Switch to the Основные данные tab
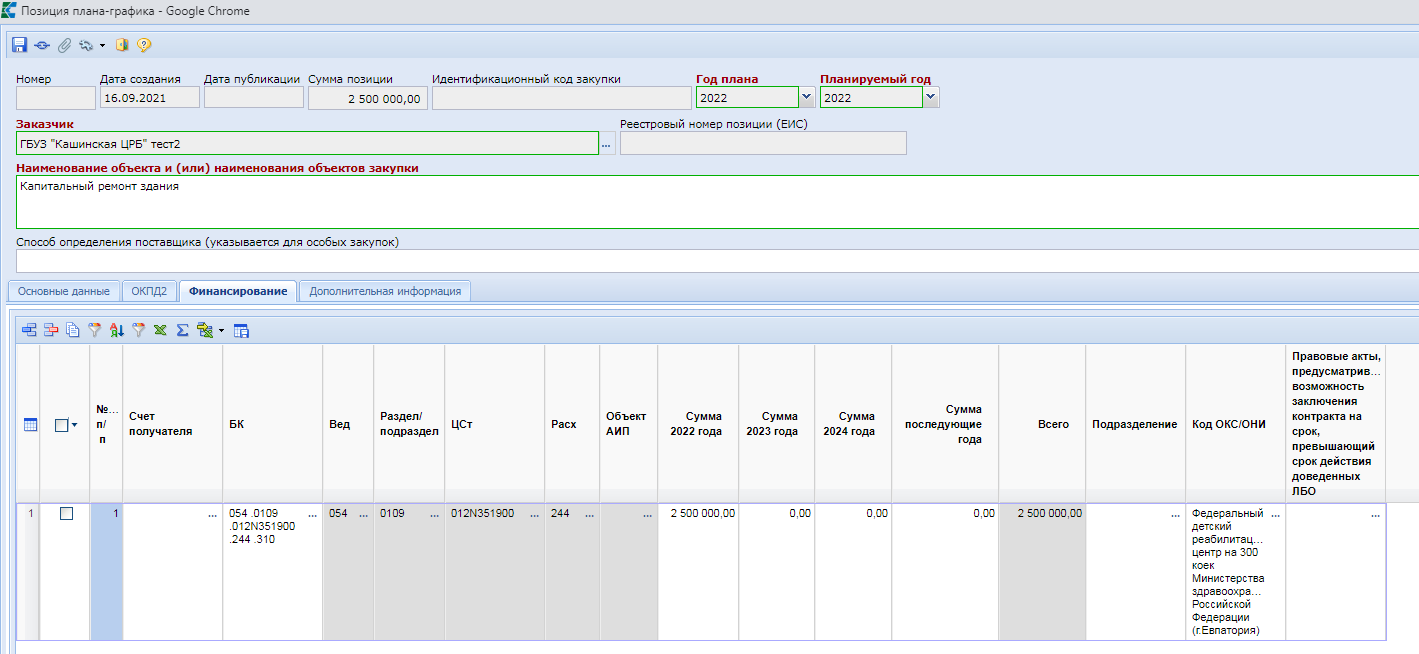The width and height of the screenshot is (1419, 654). [64, 291]
